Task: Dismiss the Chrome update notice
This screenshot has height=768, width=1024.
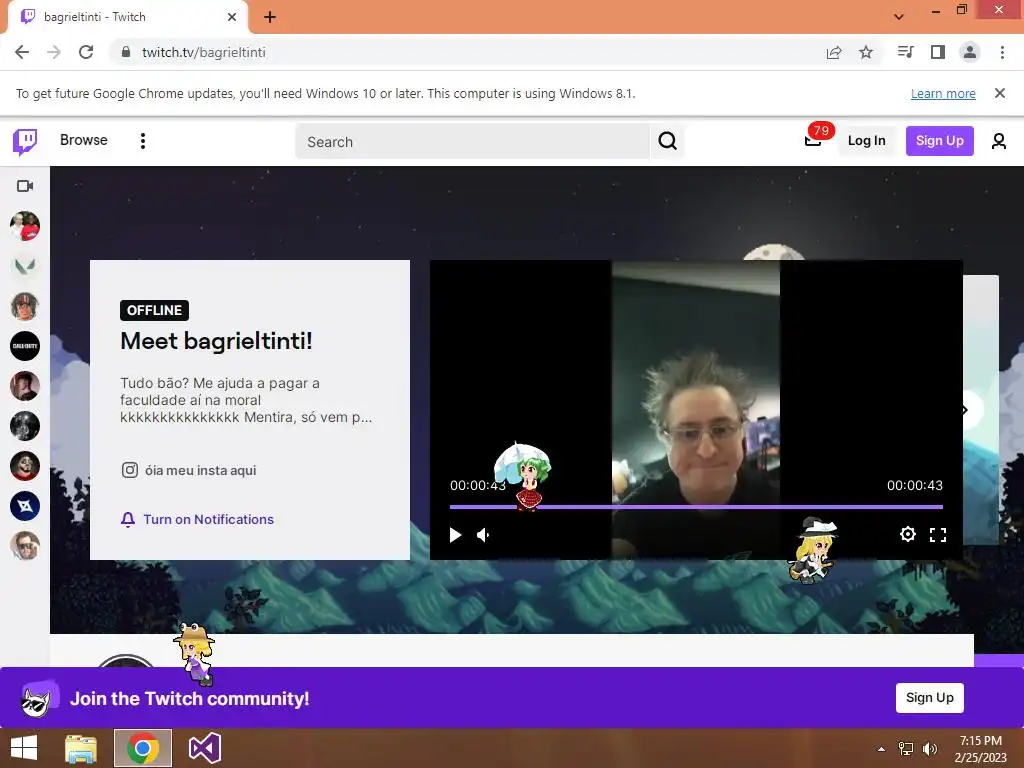Action: [x=999, y=93]
